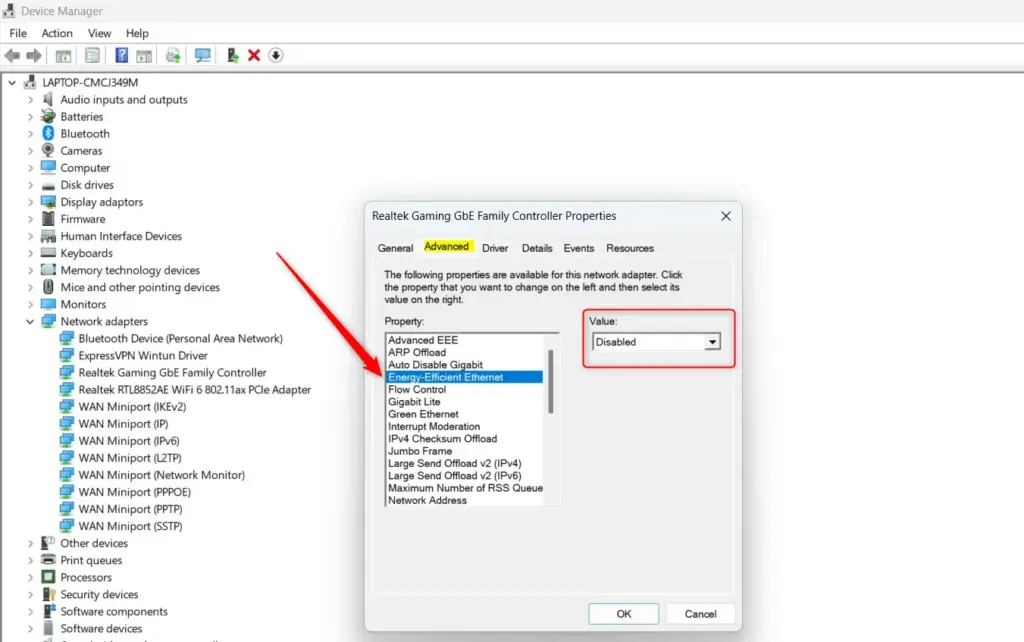Expand the Computer node

click(30, 169)
